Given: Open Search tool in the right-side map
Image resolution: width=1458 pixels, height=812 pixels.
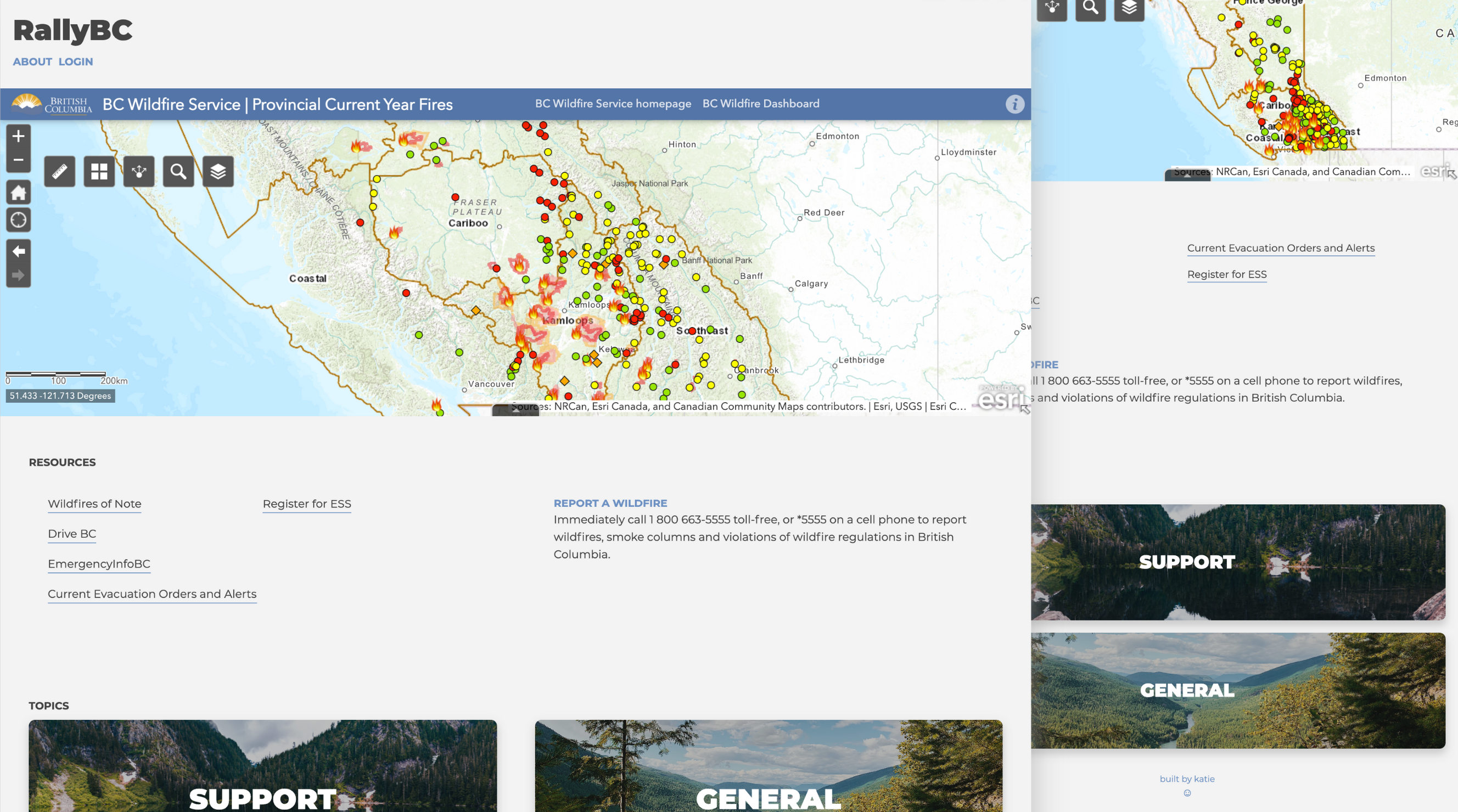Looking at the screenshot, I should point(1090,8).
